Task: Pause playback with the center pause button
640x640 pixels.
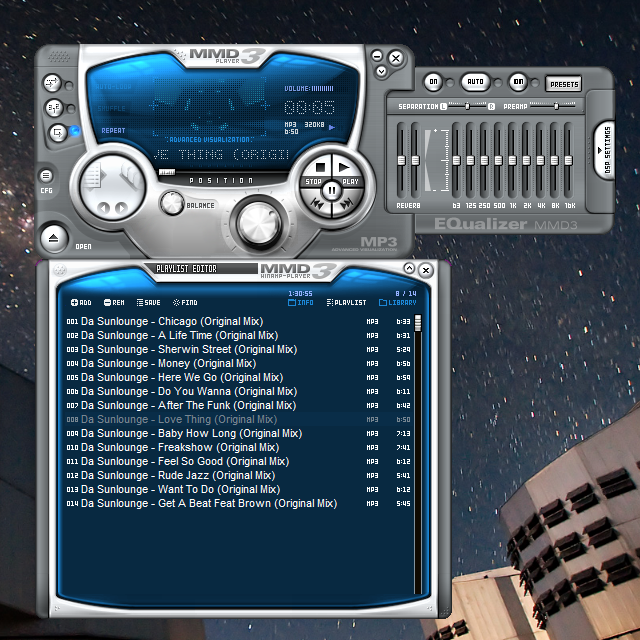Action: pos(332,190)
